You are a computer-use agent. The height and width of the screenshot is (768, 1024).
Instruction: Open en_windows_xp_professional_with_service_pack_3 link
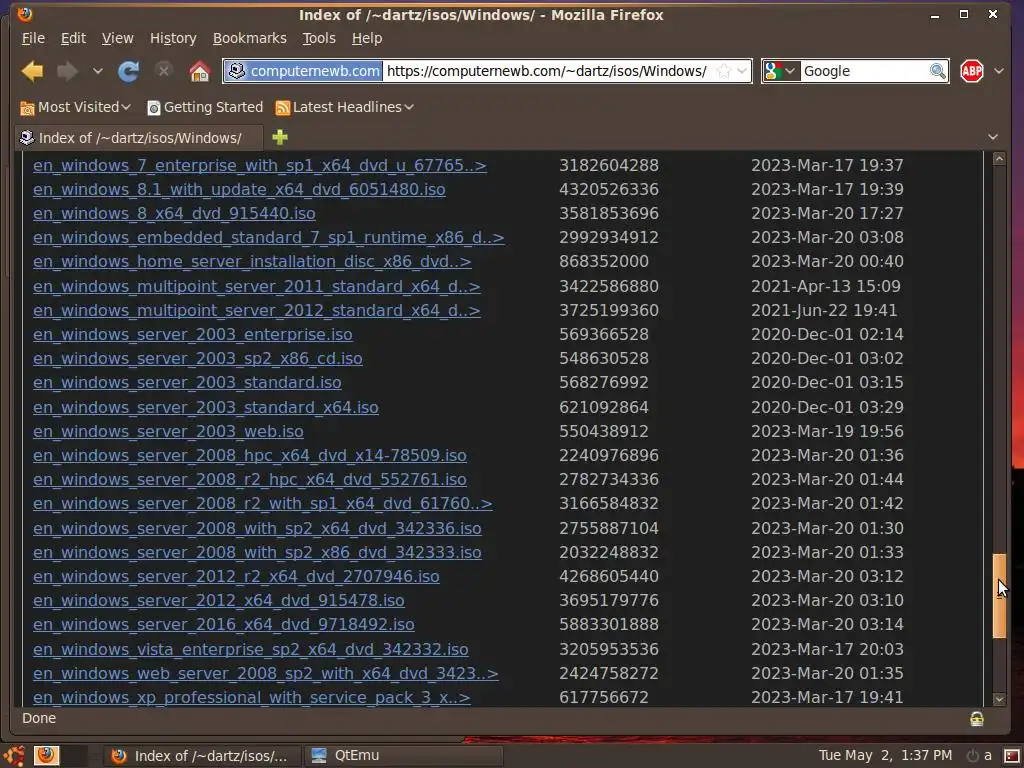251,697
